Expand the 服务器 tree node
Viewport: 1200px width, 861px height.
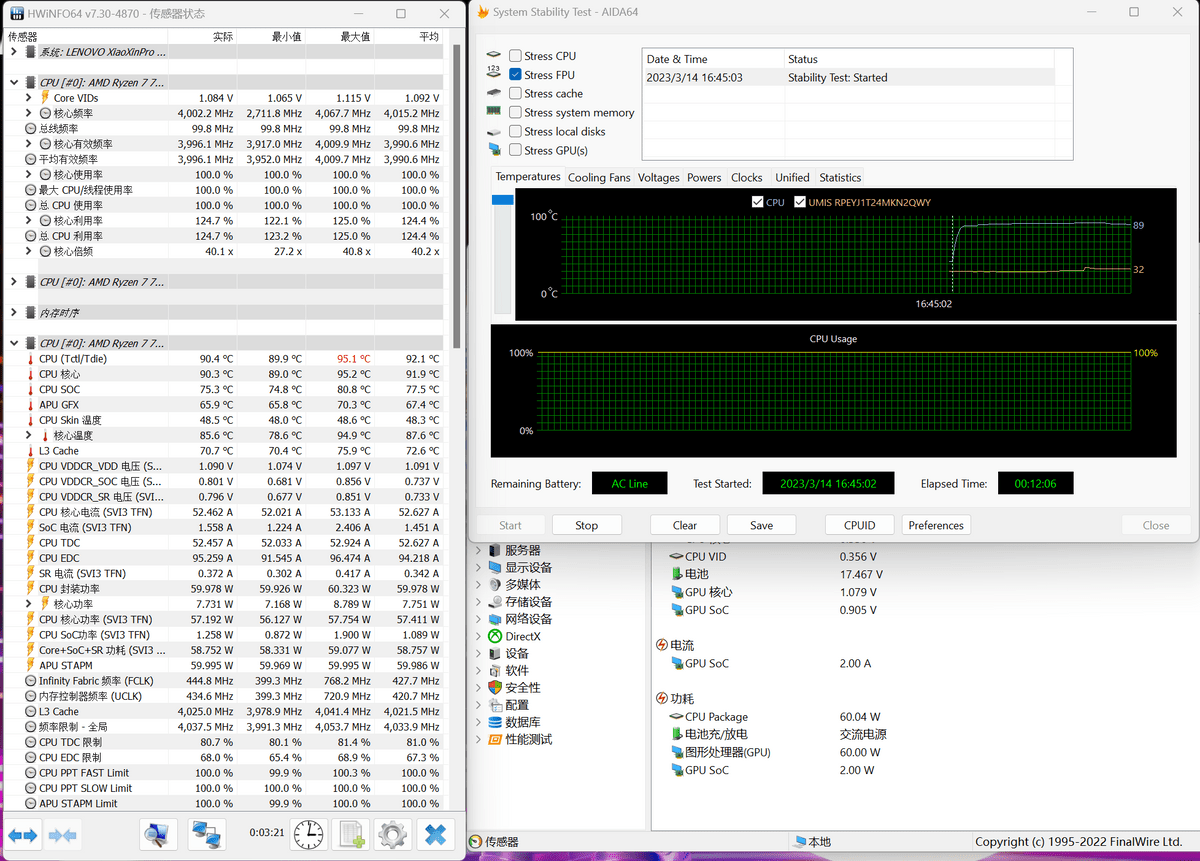[x=478, y=550]
